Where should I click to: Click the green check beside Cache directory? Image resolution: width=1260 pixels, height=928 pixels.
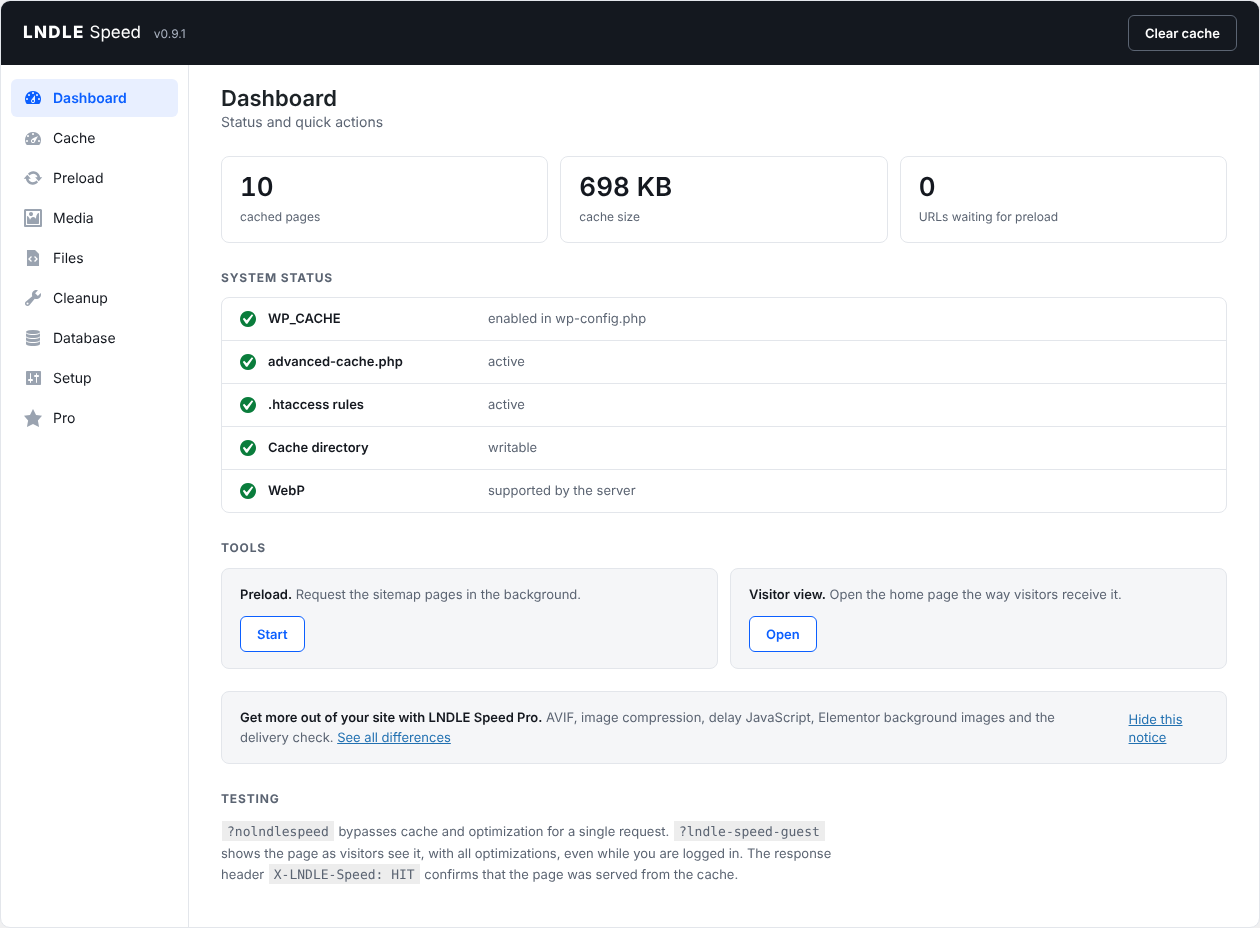[x=248, y=448]
